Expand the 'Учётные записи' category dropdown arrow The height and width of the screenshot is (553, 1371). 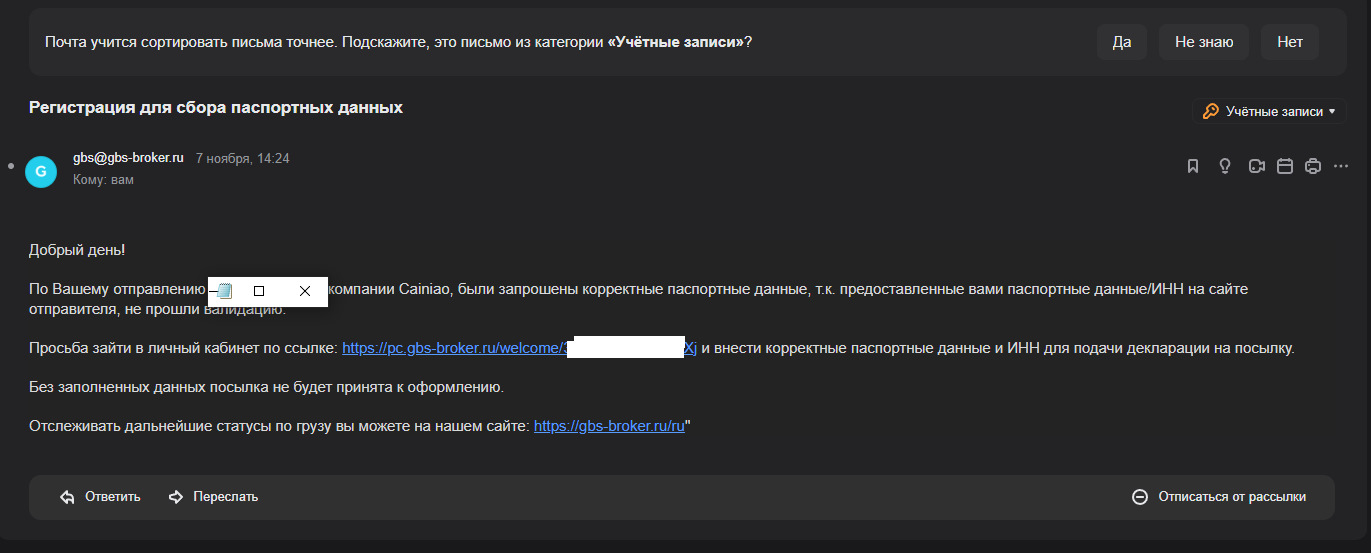(1332, 112)
